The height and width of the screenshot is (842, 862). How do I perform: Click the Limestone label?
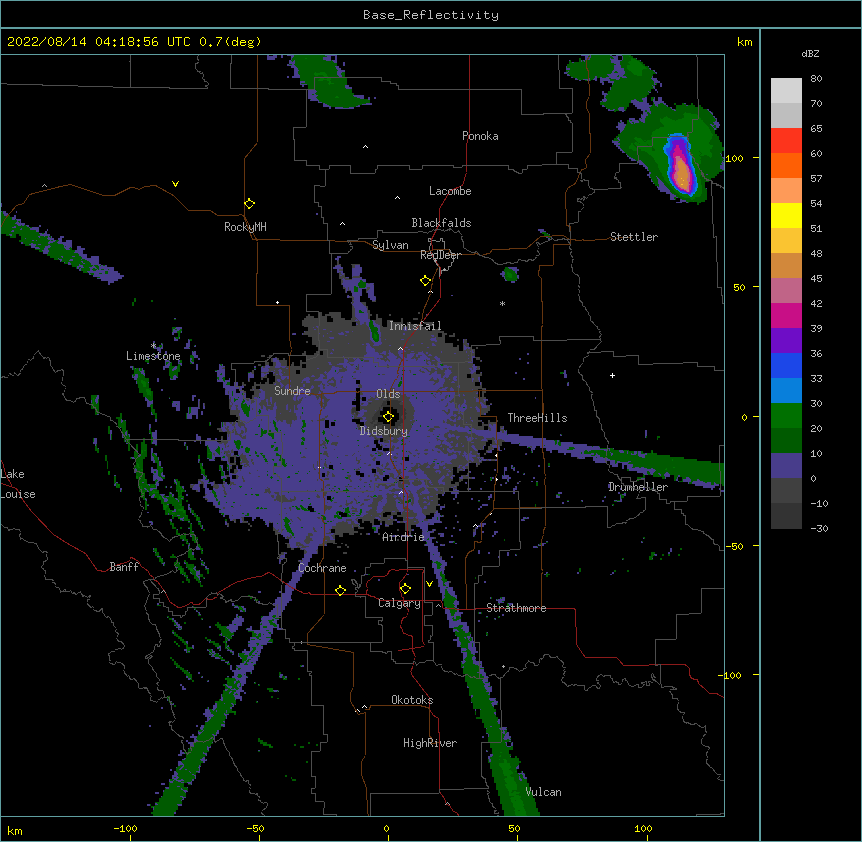pos(153,356)
